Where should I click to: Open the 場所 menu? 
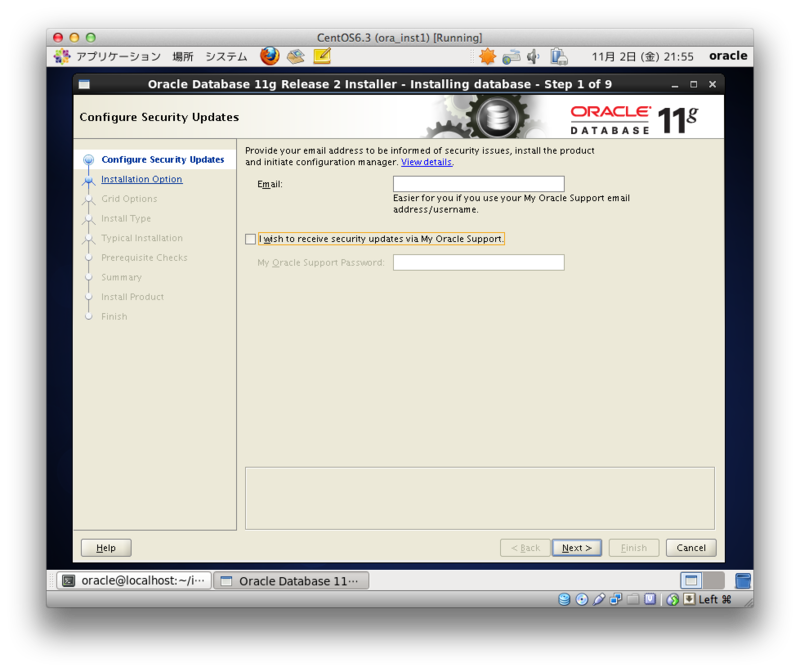pyautogui.click(x=183, y=56)
